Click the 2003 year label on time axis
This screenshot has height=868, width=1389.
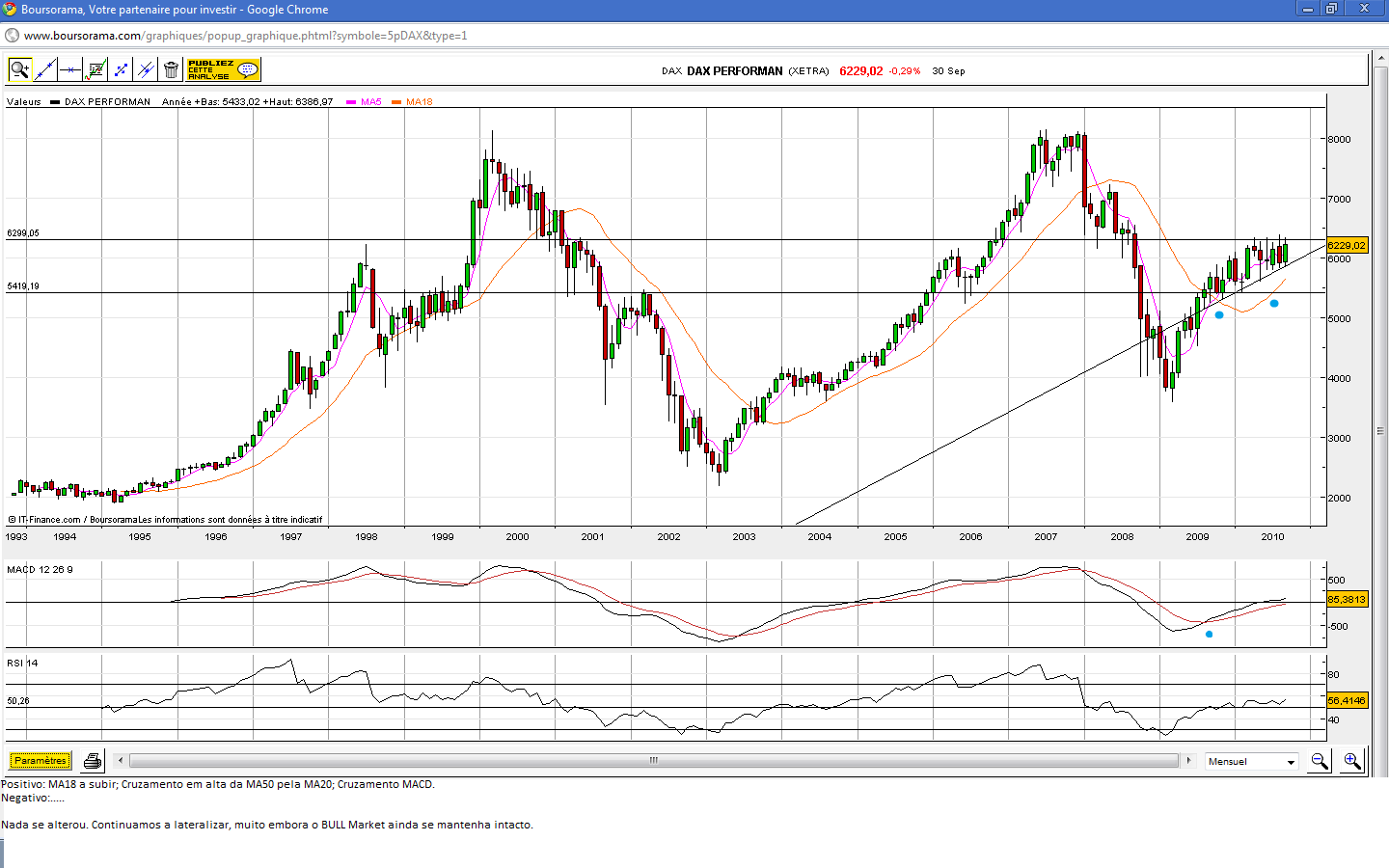[x=744, y=537]
